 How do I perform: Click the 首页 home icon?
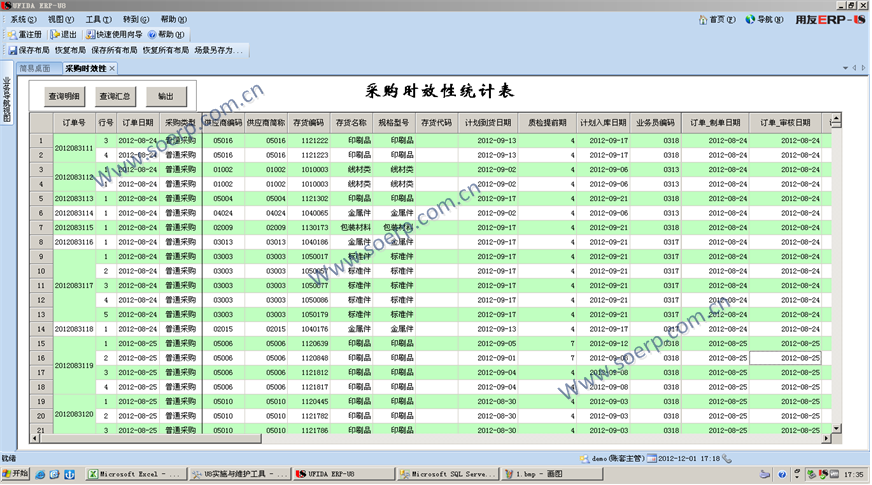coord(703,19)
